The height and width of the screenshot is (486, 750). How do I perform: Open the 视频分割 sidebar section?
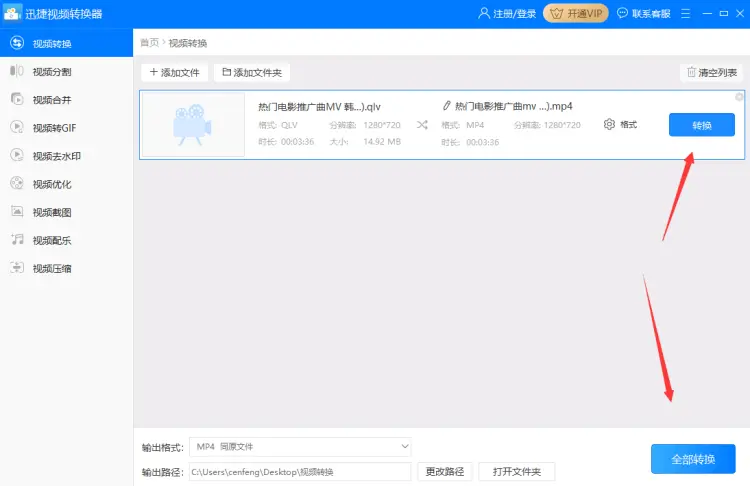(x=66, y=72)
